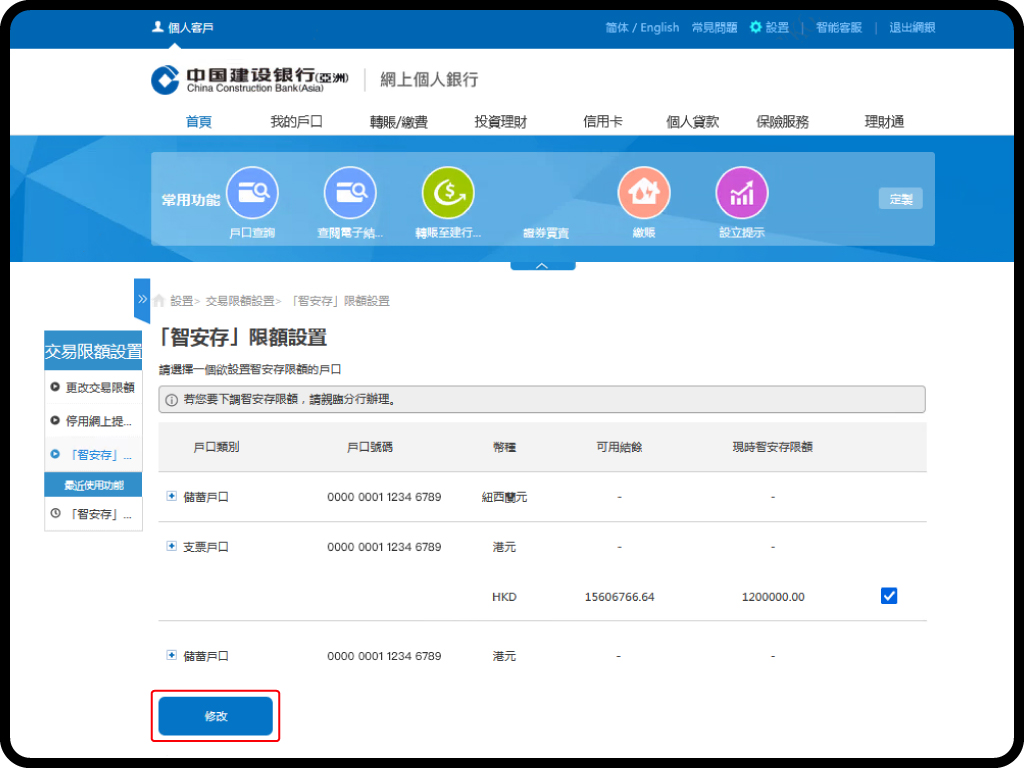
Task: Toggle the sidebar with the double-arrow tab
Action: [x=142, y=299]
